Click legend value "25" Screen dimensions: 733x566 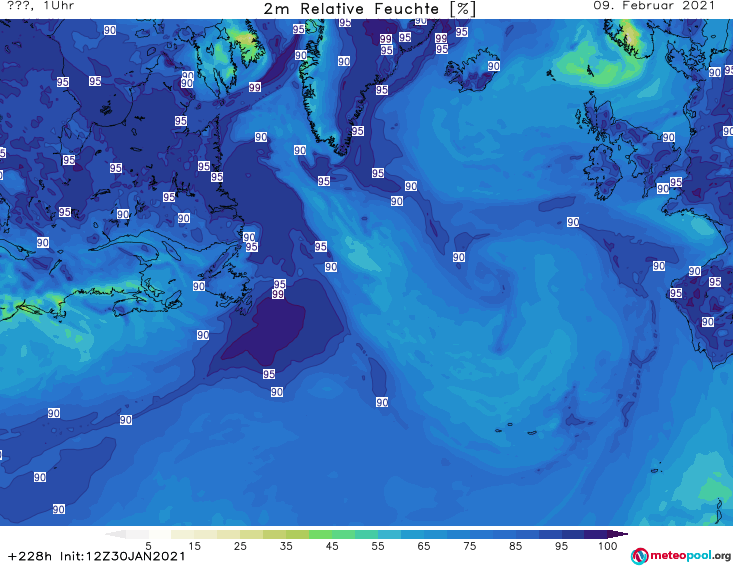click(x=240, y=546)
